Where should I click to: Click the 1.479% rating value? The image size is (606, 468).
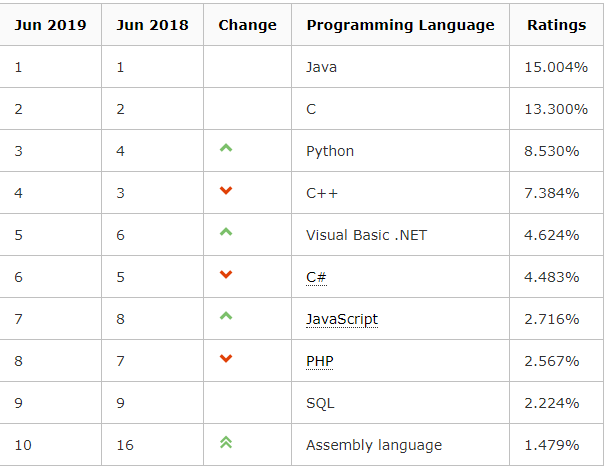(x=552, y=445)
